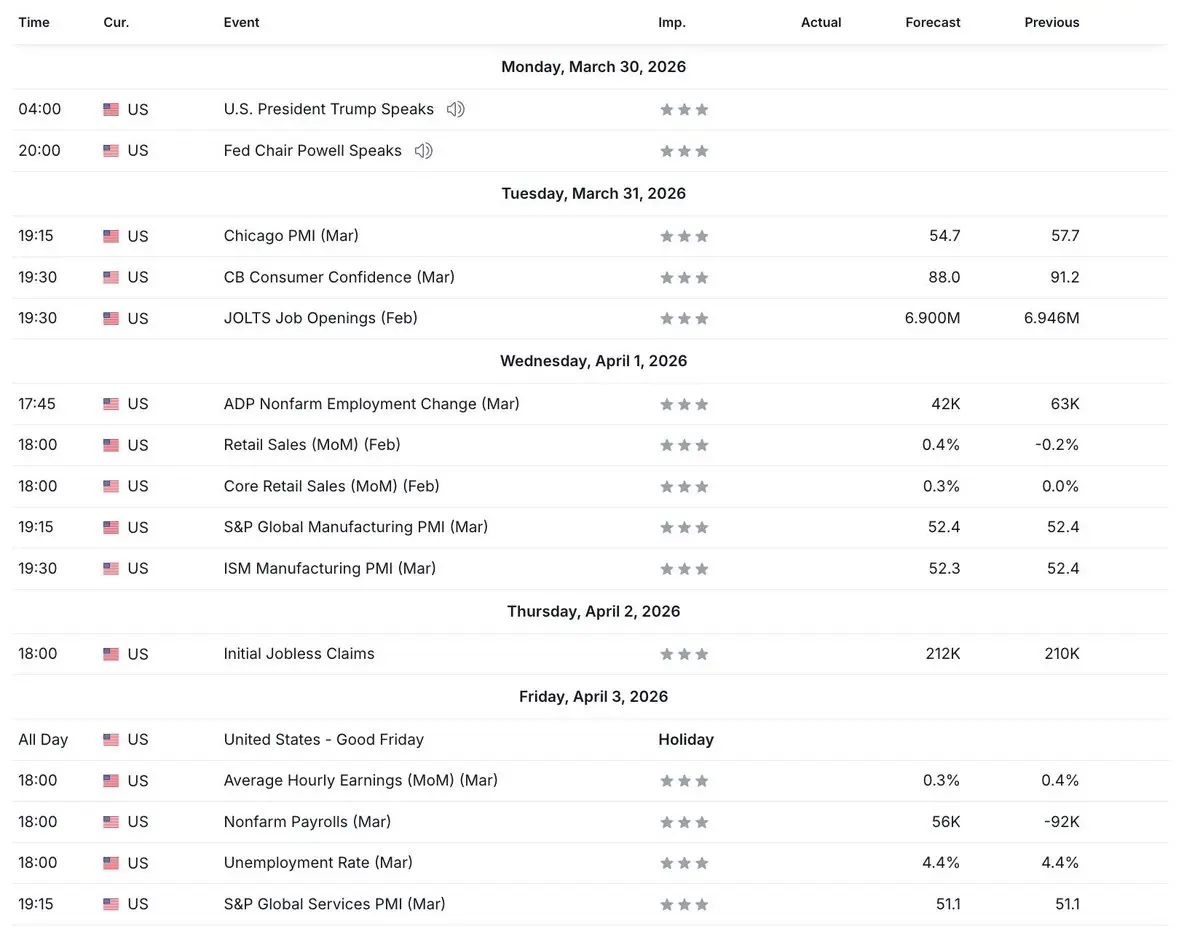Click speaker icon next to Trump Speaks
Viewport: 1200px width, 929px height.
(x=455, y=109)
